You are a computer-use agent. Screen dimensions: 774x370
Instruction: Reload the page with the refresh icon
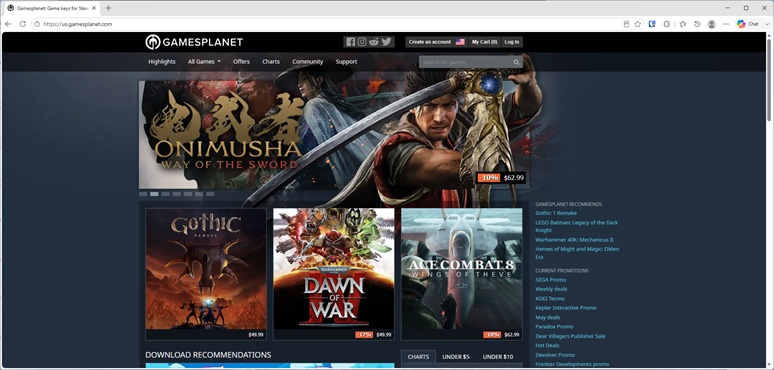click(23, 24)
